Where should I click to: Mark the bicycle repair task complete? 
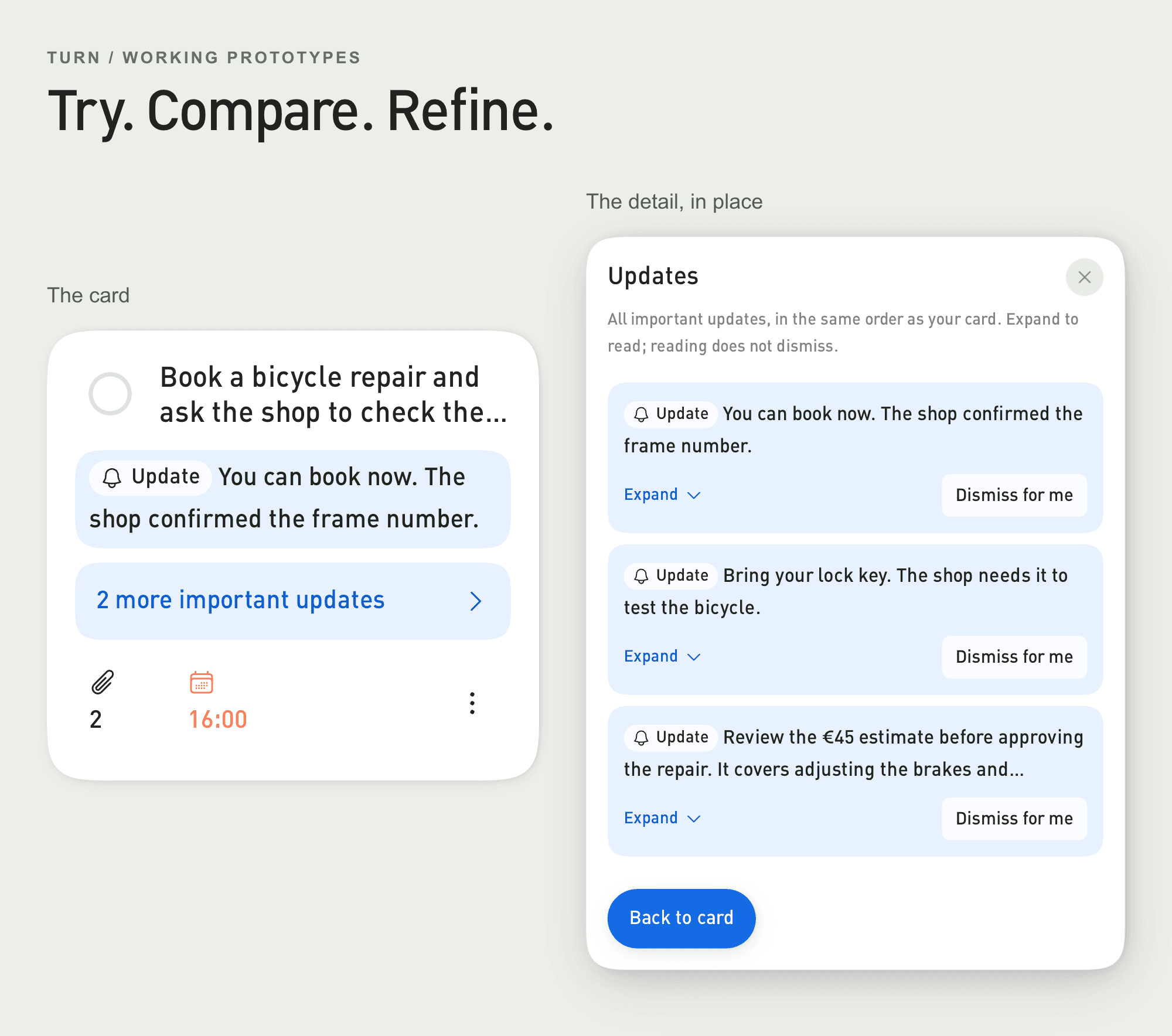(x=110, y=394)
